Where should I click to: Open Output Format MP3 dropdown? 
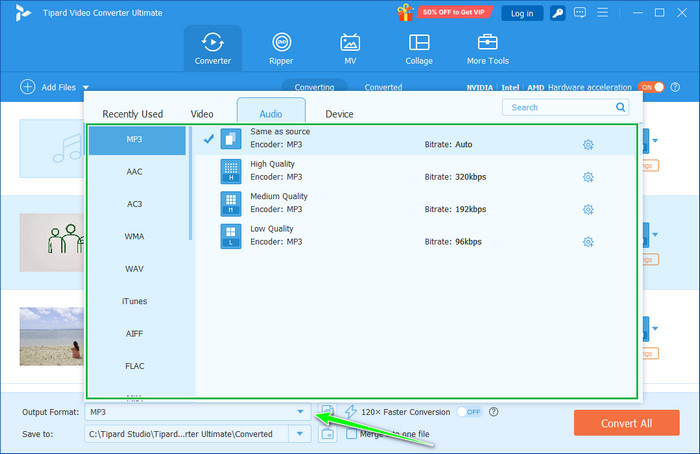(x=197, y=412)
